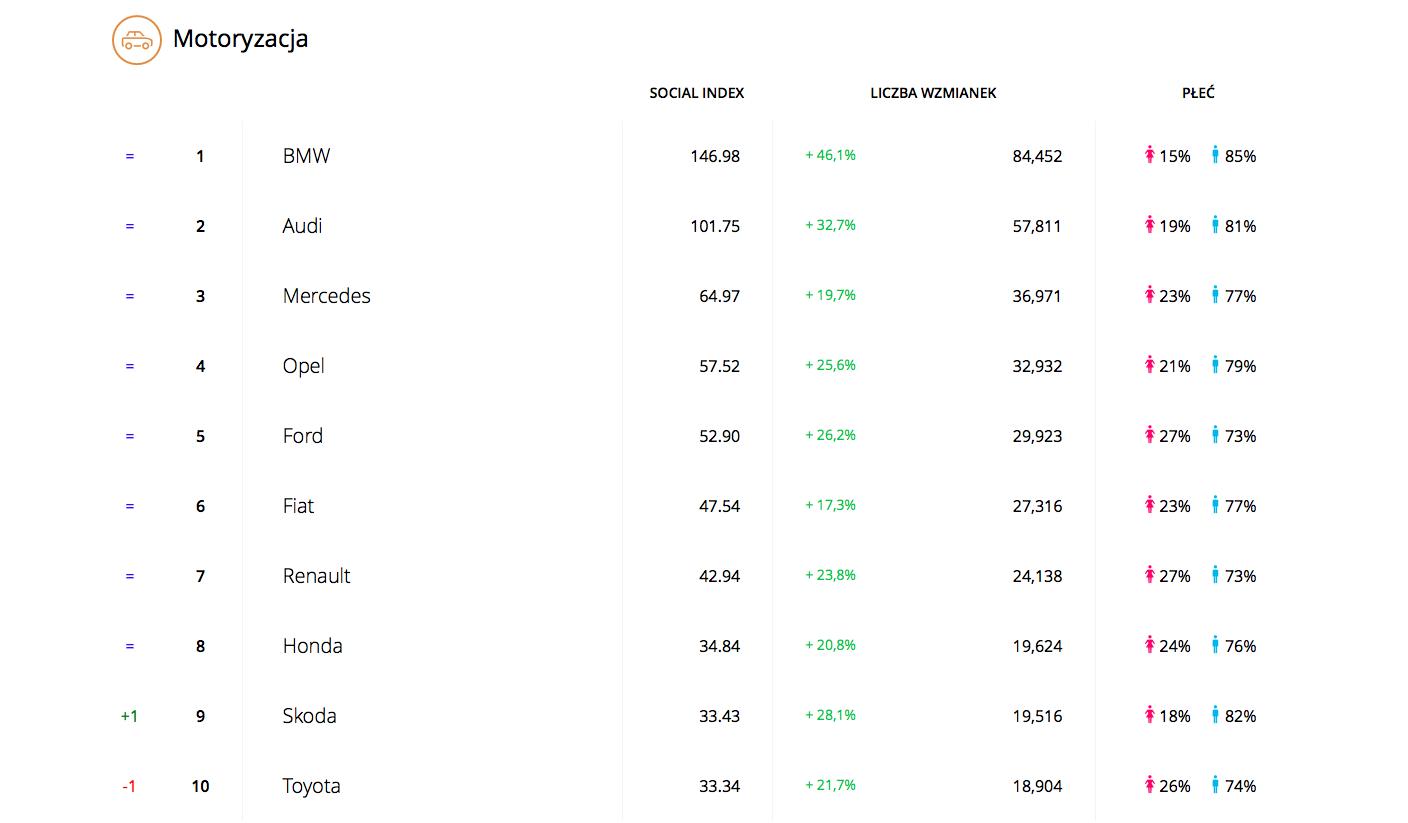The height and width of the screenshot is (823, 1408).
Task: Click the blue male icon in Renault row
Action: (1215, 575)
